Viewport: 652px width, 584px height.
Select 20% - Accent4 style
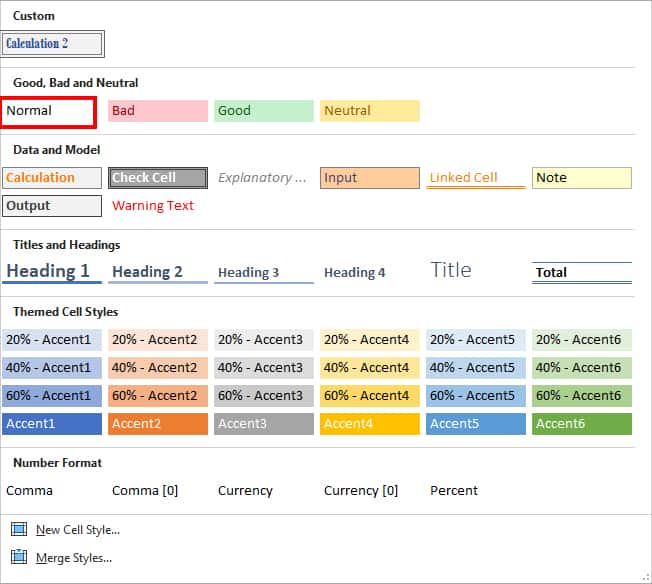click(x=370, y=340)
